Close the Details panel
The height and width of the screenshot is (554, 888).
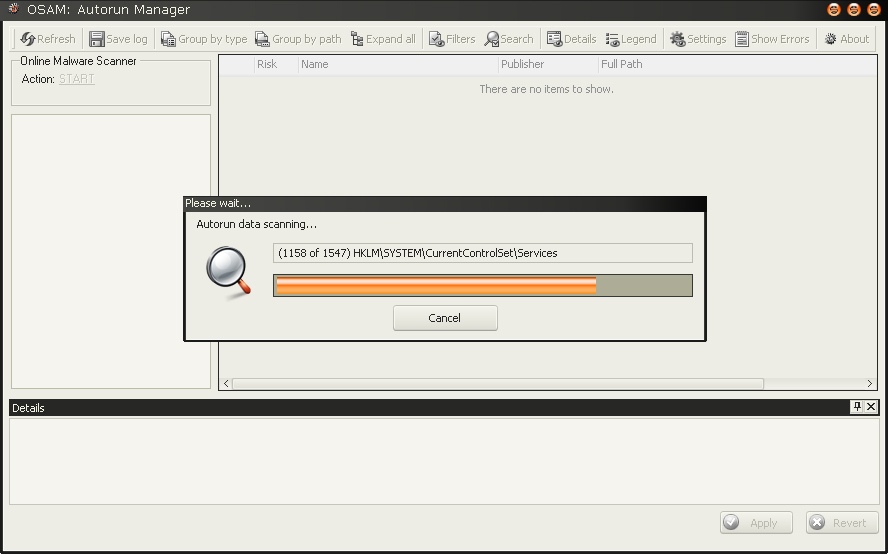[x=871, y=407]
